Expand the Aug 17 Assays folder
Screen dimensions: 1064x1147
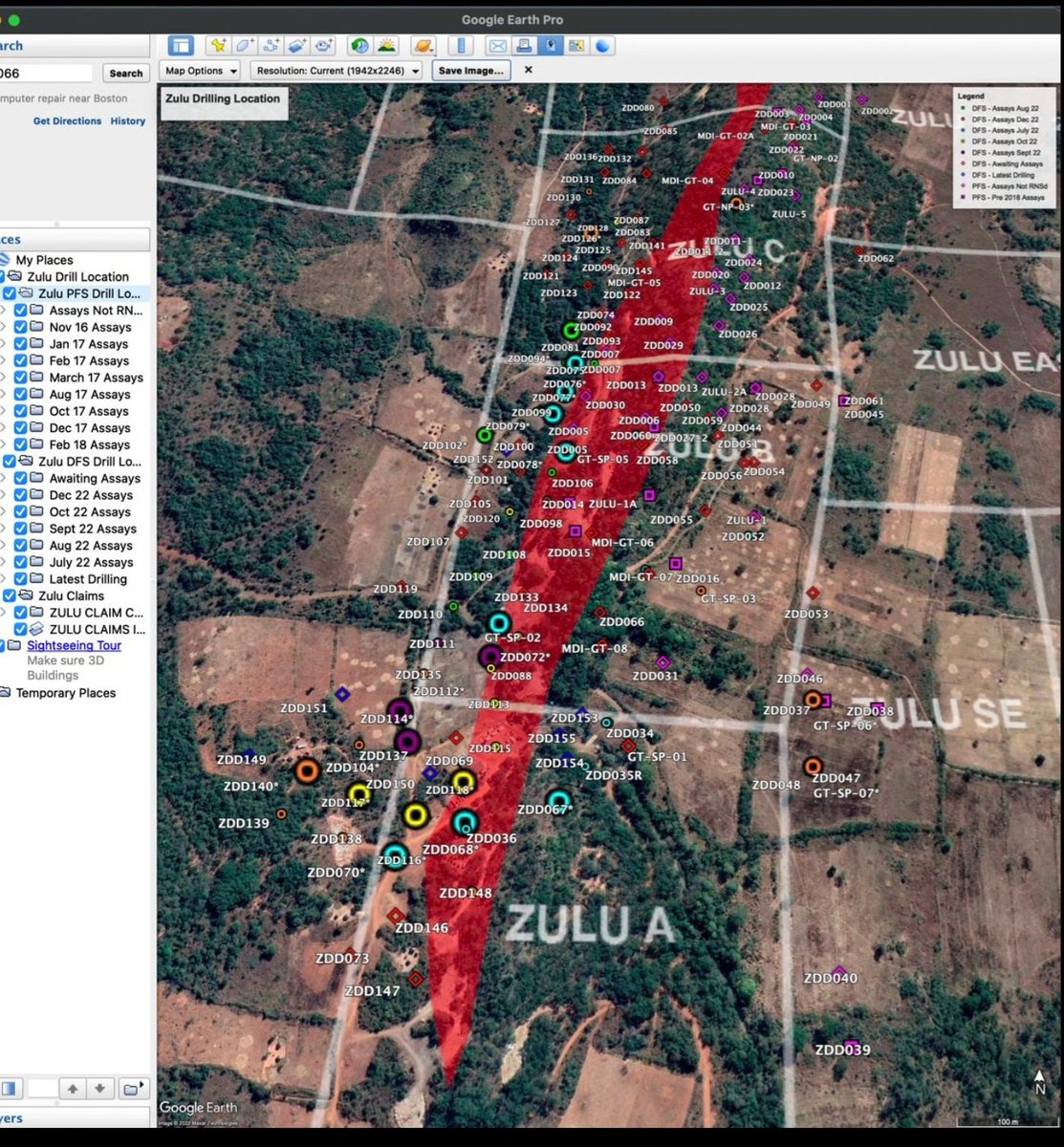click(3, 395)
